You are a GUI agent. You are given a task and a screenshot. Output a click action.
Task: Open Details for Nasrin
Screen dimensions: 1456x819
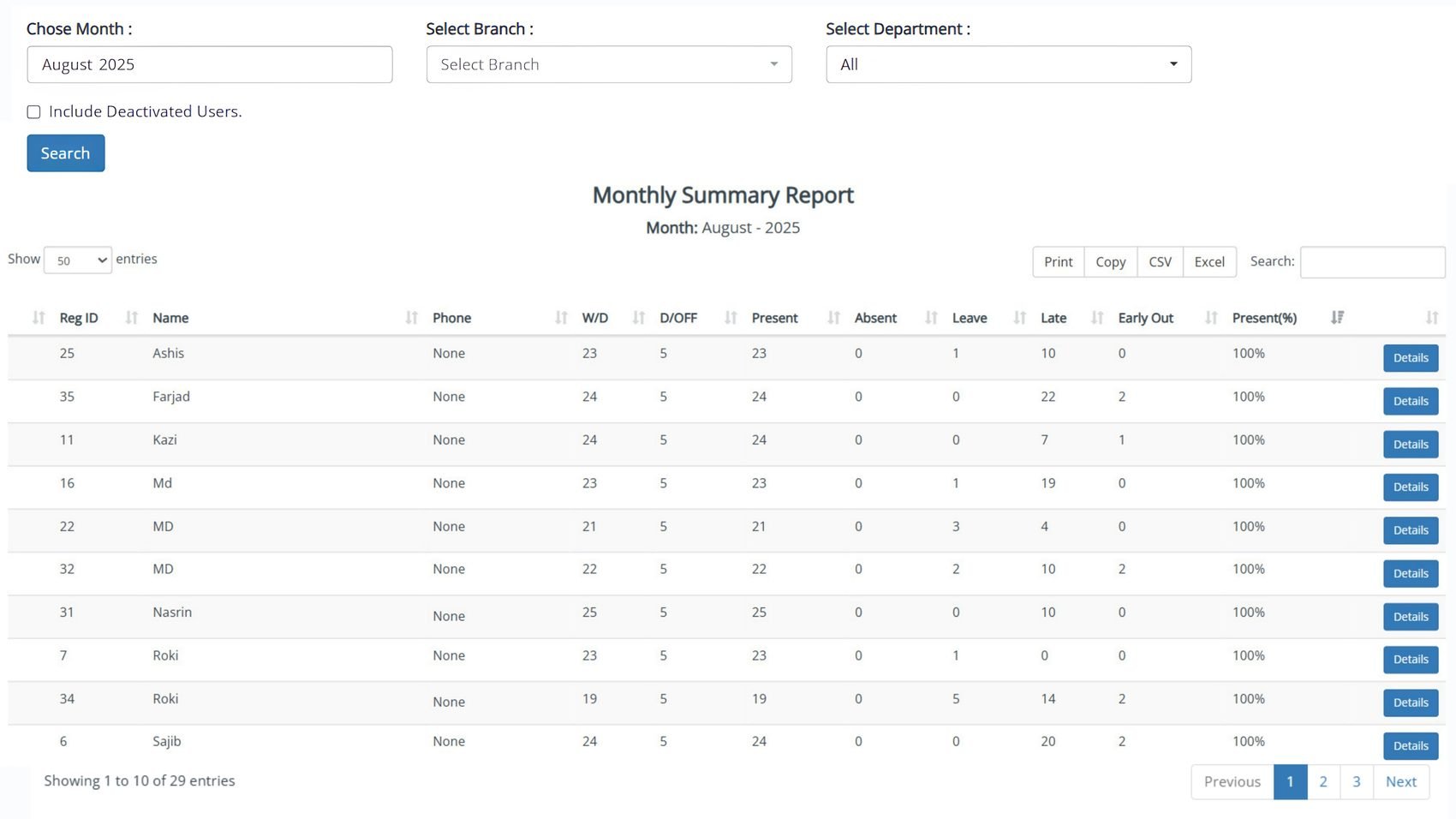coord(1411,617)
